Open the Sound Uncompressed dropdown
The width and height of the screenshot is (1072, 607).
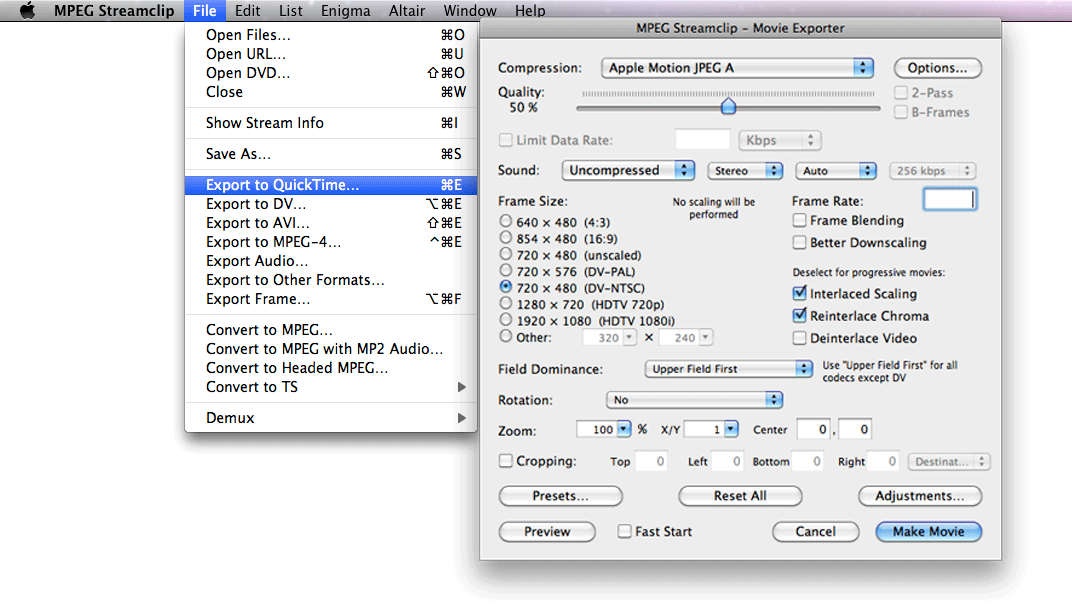(628, 170)
